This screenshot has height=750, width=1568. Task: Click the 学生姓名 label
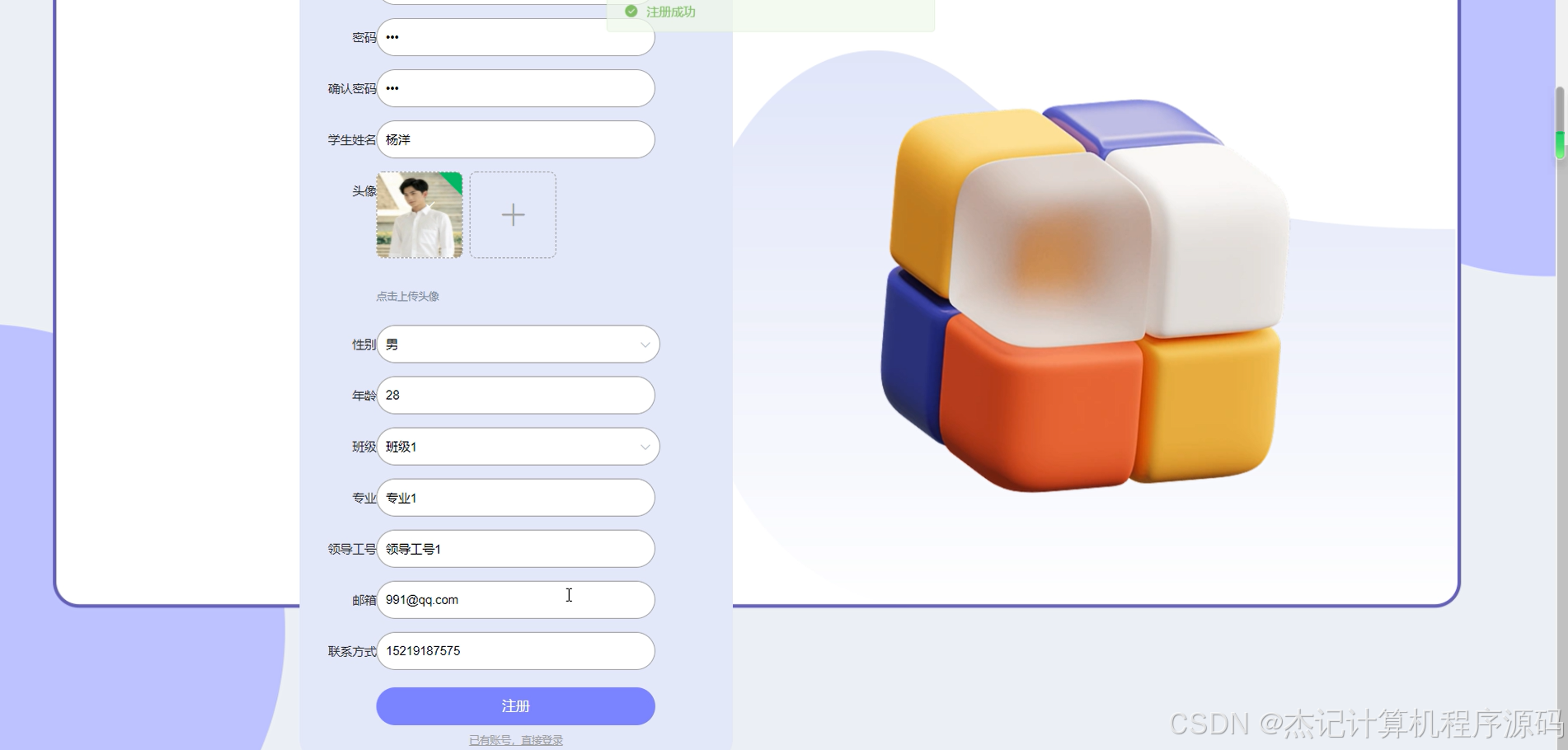coord(352,139)
